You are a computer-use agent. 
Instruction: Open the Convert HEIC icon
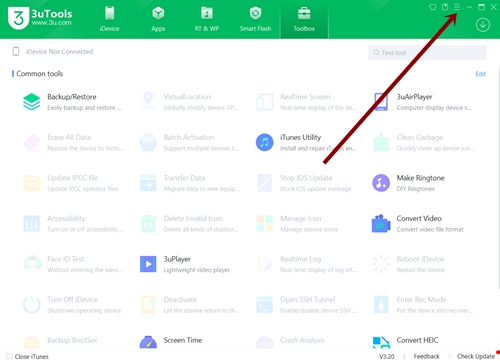(x=381, y=343)
